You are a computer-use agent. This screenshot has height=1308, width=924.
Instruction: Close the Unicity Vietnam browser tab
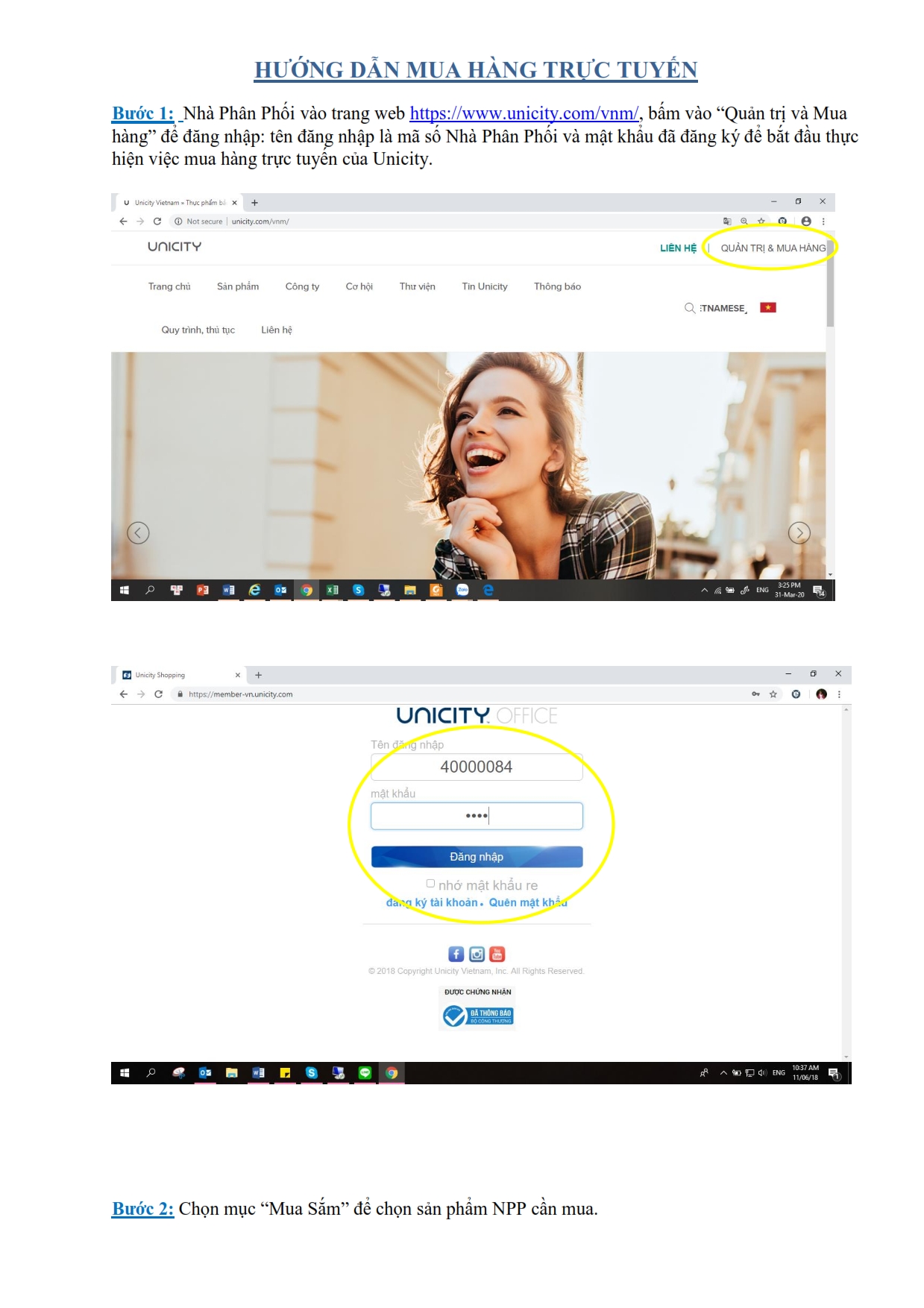[x=234, y=202]
